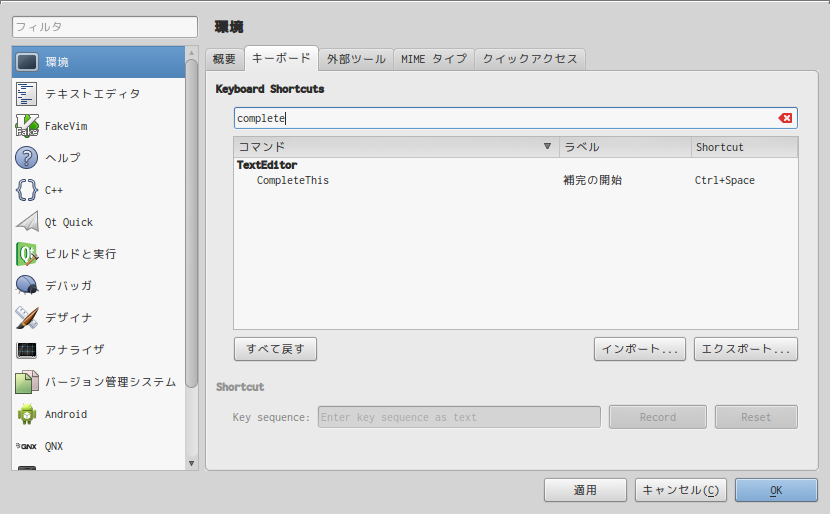Click the インポート... button

click(x=640, y=349)
